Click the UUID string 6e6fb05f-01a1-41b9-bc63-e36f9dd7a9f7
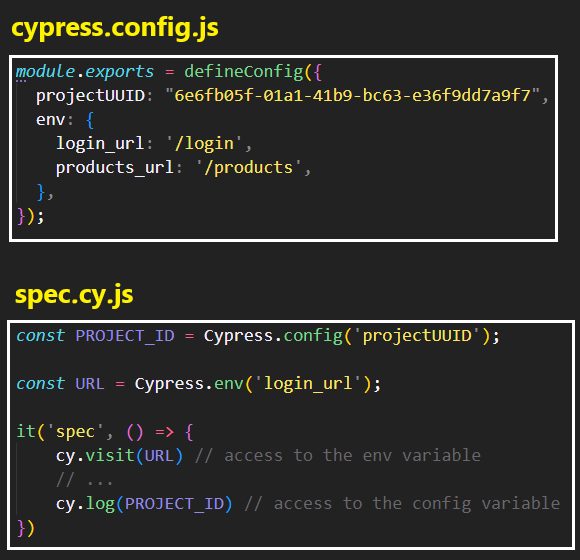Viewport: 580px width, 560px height. (352, 95)
